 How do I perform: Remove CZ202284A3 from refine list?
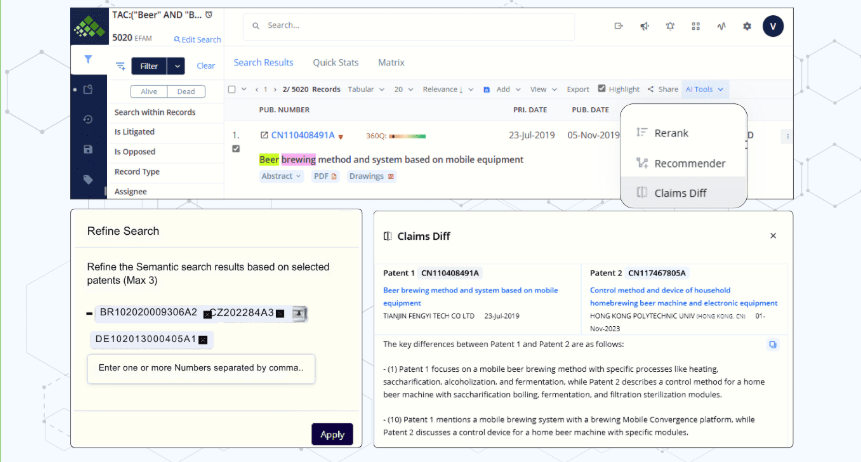click(280, 314)
